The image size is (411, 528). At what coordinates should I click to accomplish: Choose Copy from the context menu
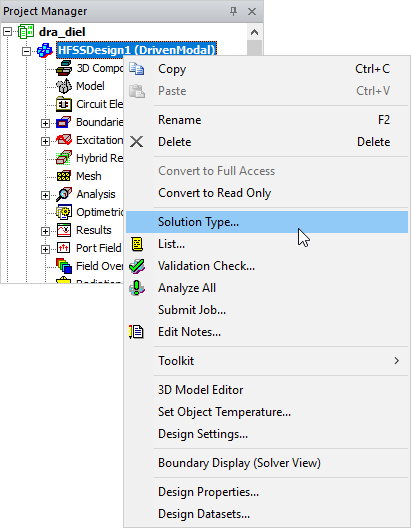267,69
